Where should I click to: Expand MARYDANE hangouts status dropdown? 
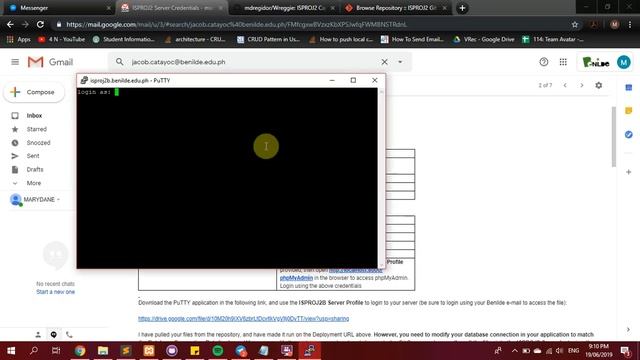pyautogui.click(x=58, y=200)
